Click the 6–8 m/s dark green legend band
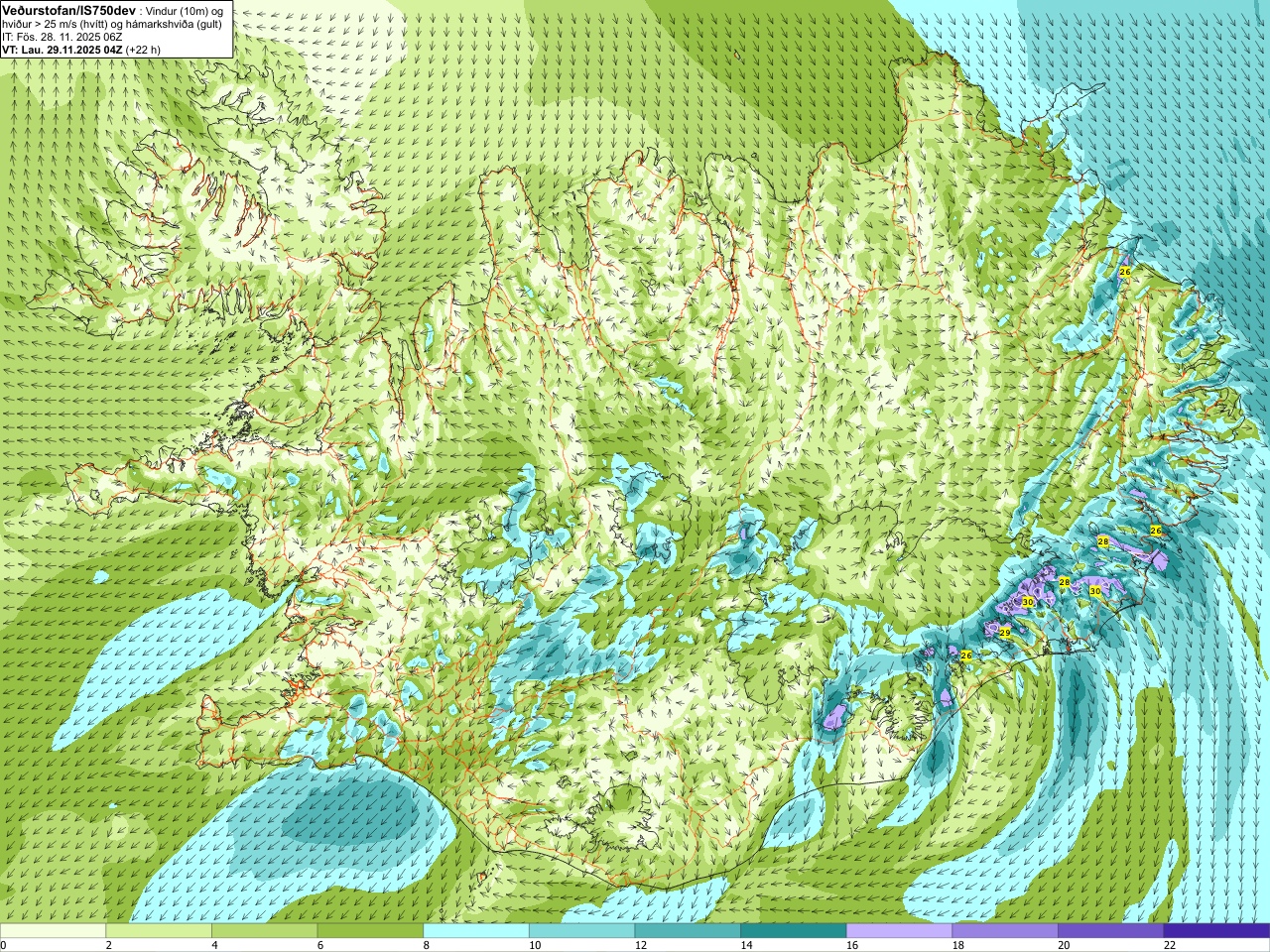This screenshot has height=952, width=1270. point(370,931)
